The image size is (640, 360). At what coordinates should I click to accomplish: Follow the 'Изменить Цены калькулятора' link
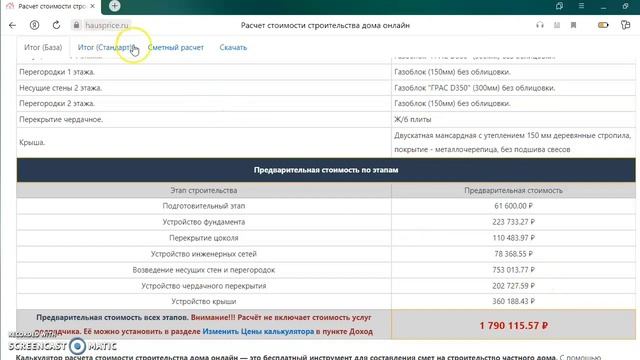click(x=258, y=331)
